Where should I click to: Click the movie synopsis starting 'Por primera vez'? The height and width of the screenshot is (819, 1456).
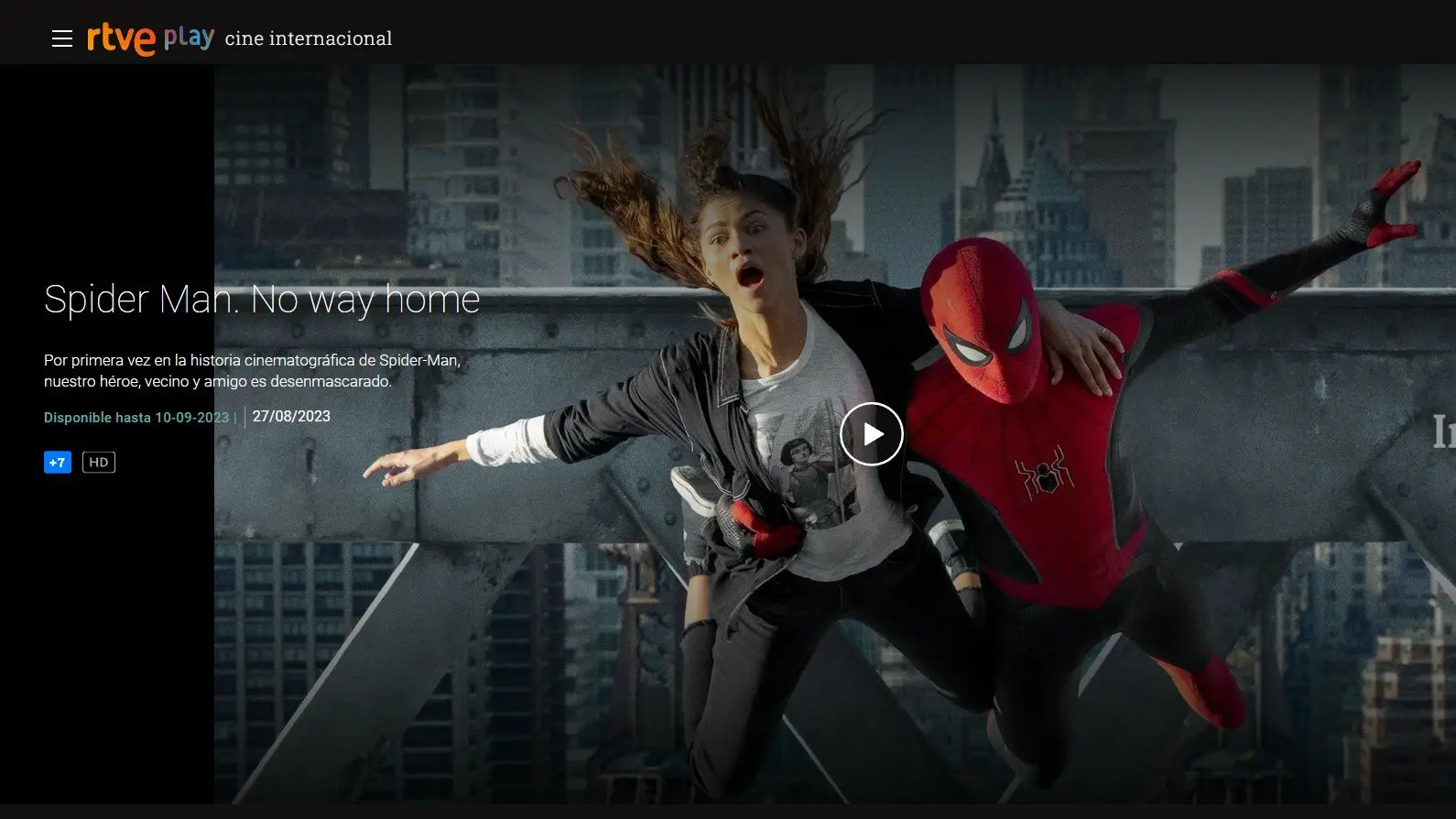coord(253,371)
